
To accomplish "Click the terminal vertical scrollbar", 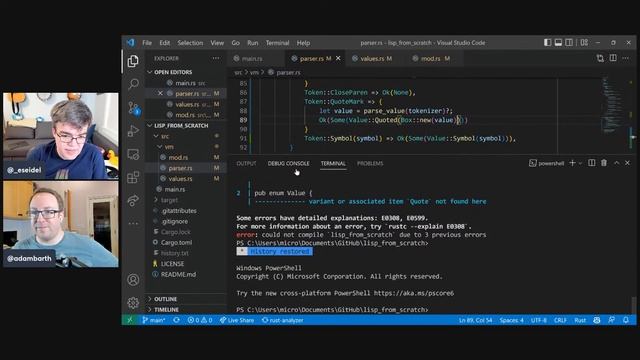I will (633, 305).
